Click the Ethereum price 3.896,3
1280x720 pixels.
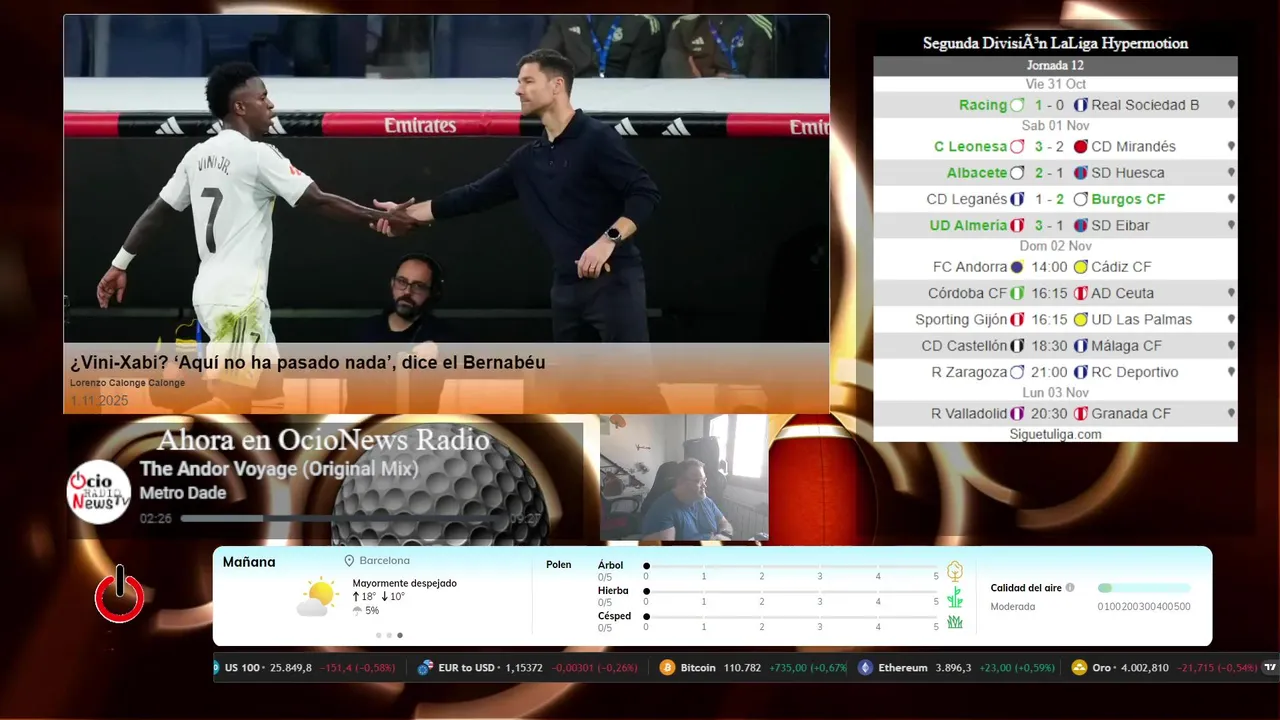point(953,667)
